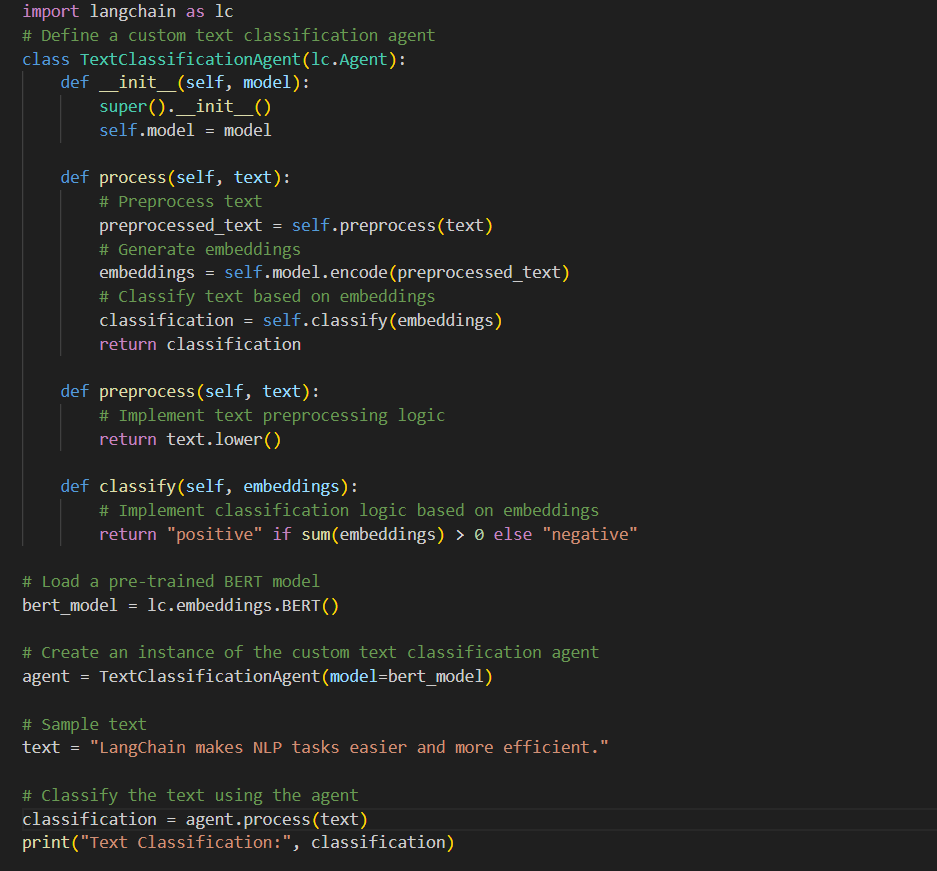
Task: Click the "positive" string literal
Action: (214, 534)
